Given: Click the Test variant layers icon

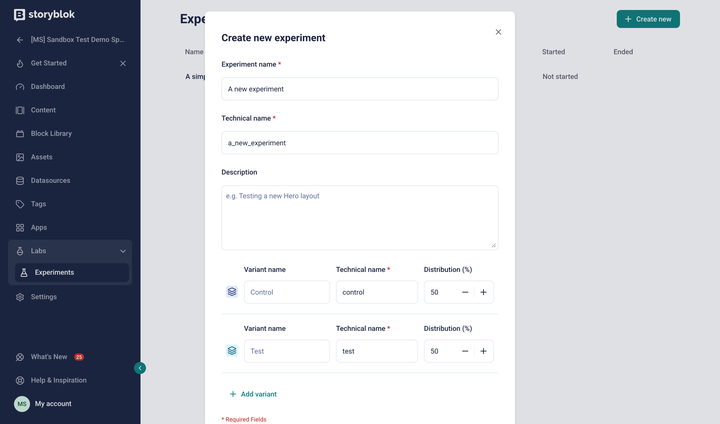Looking at the screenshot, I should [232, 351].
